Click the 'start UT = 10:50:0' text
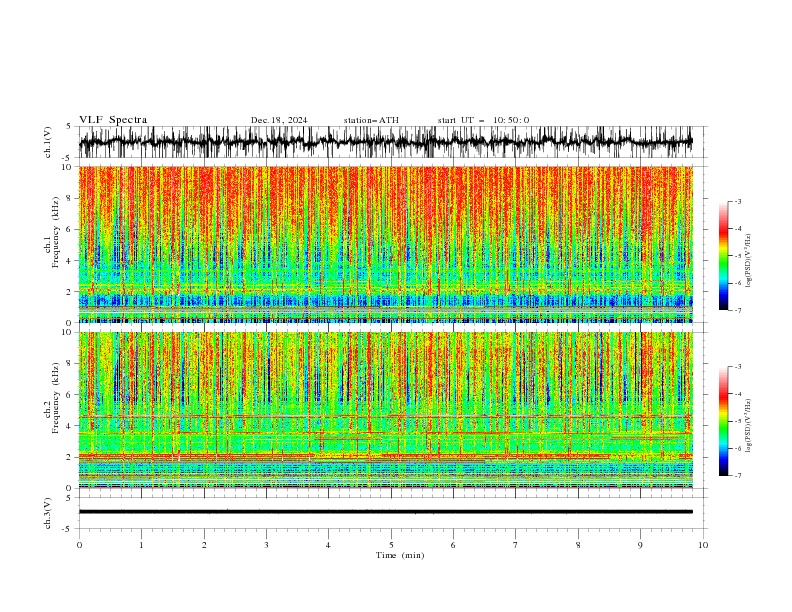 tap(483, 120)
